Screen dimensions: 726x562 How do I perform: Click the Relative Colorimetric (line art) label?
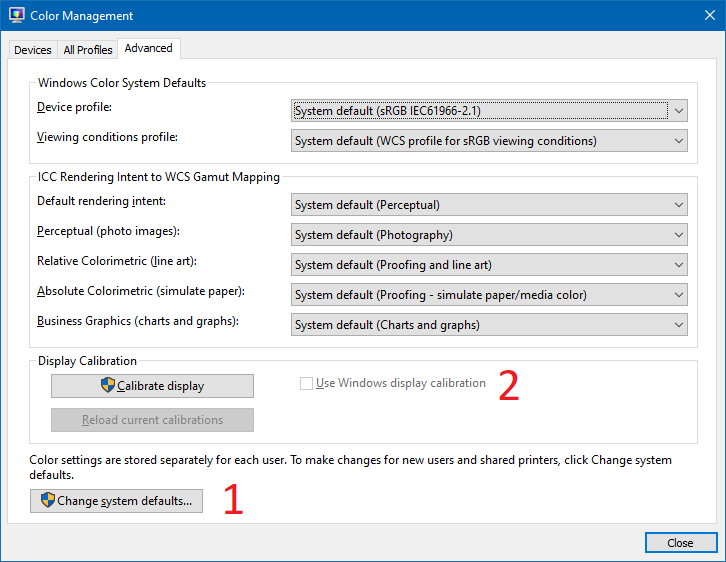[117, 261]
